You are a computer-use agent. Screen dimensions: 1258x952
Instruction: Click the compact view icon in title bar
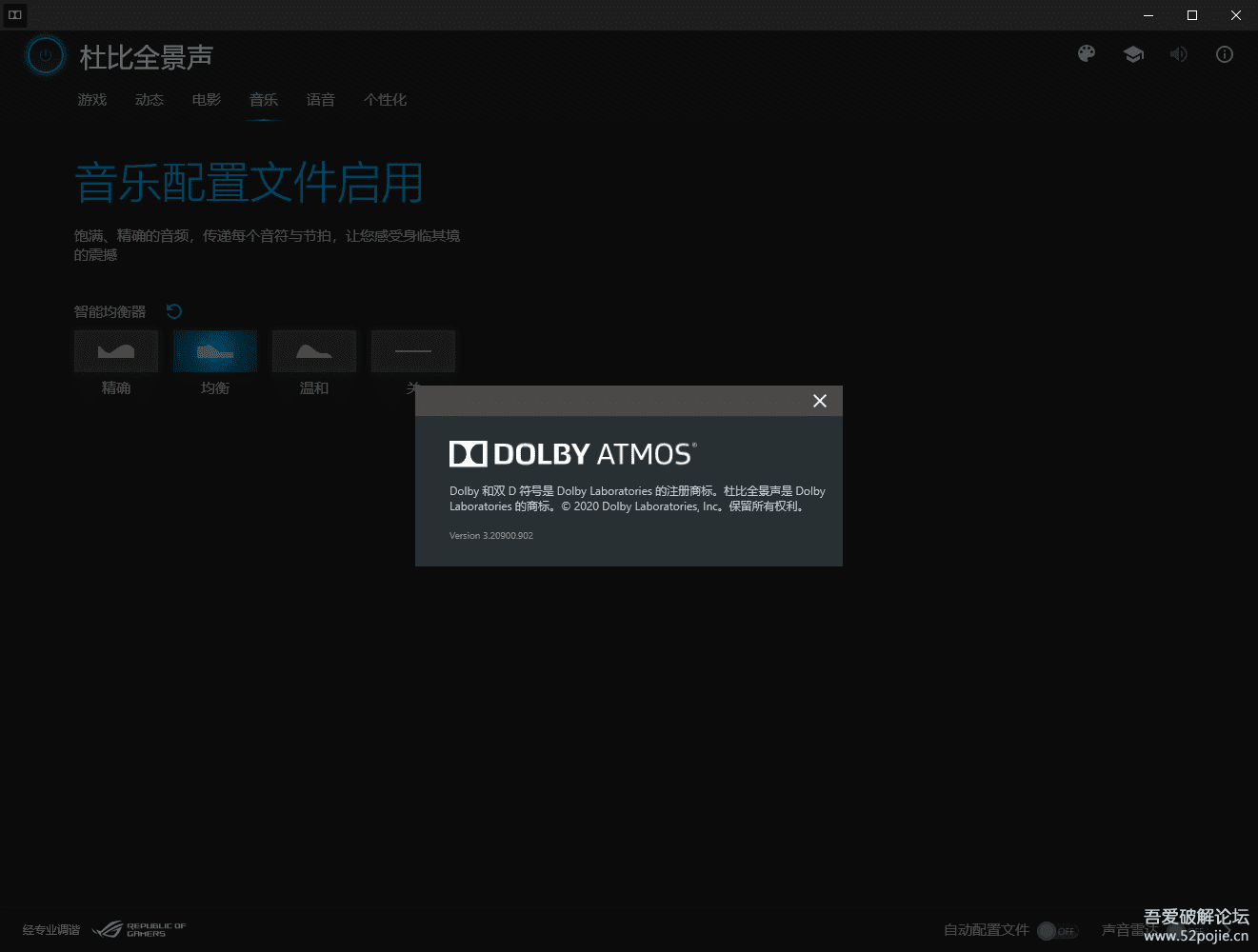[x=14, y=15]
